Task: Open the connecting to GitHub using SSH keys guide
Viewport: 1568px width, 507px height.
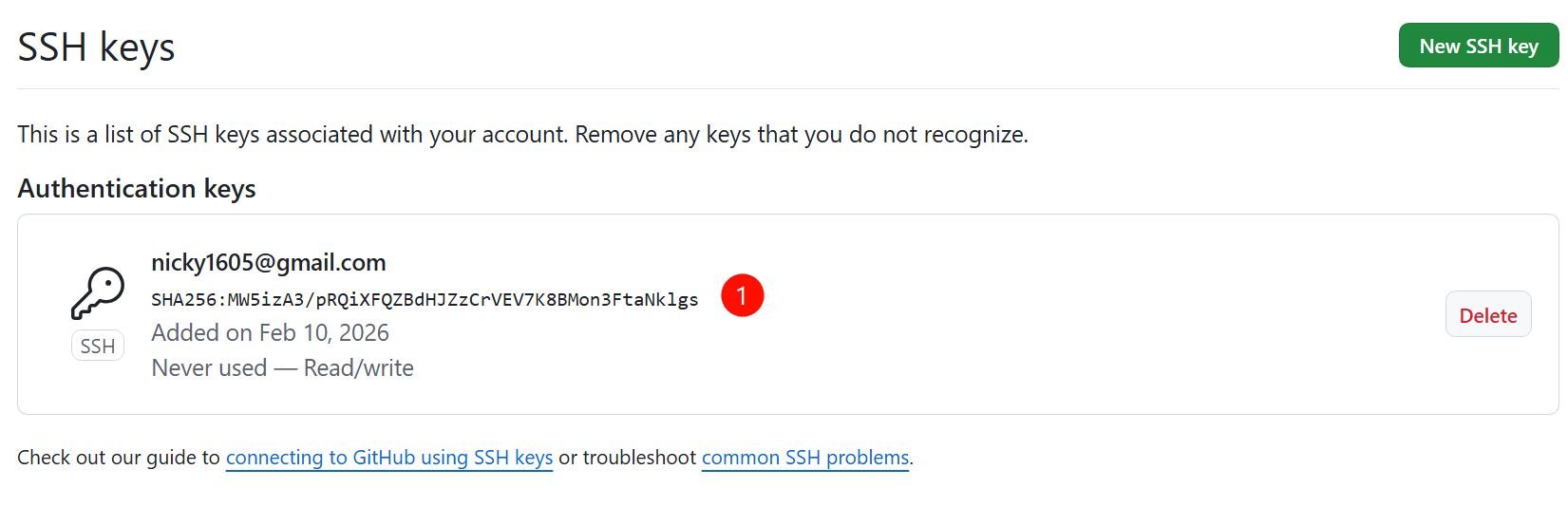Action: tap(389, 458)
